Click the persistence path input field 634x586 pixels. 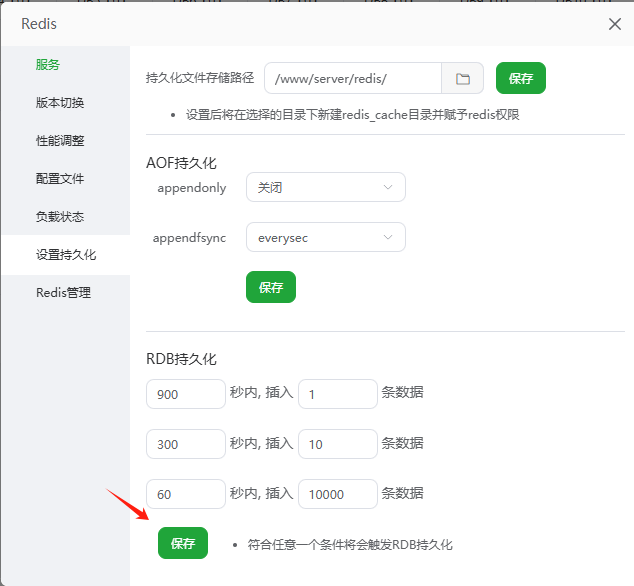point(353,78)
